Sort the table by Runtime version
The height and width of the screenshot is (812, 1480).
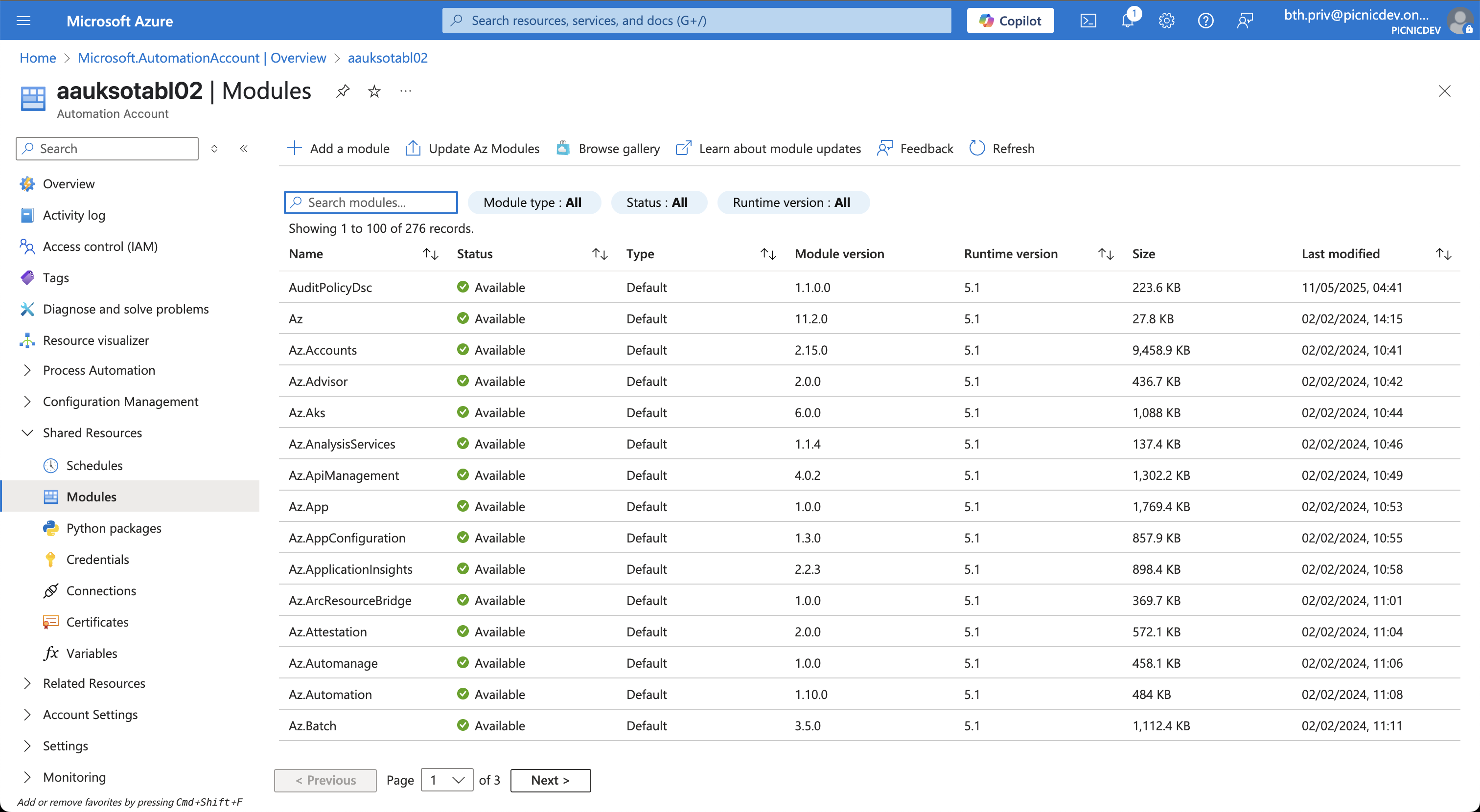coord(1106,254)
